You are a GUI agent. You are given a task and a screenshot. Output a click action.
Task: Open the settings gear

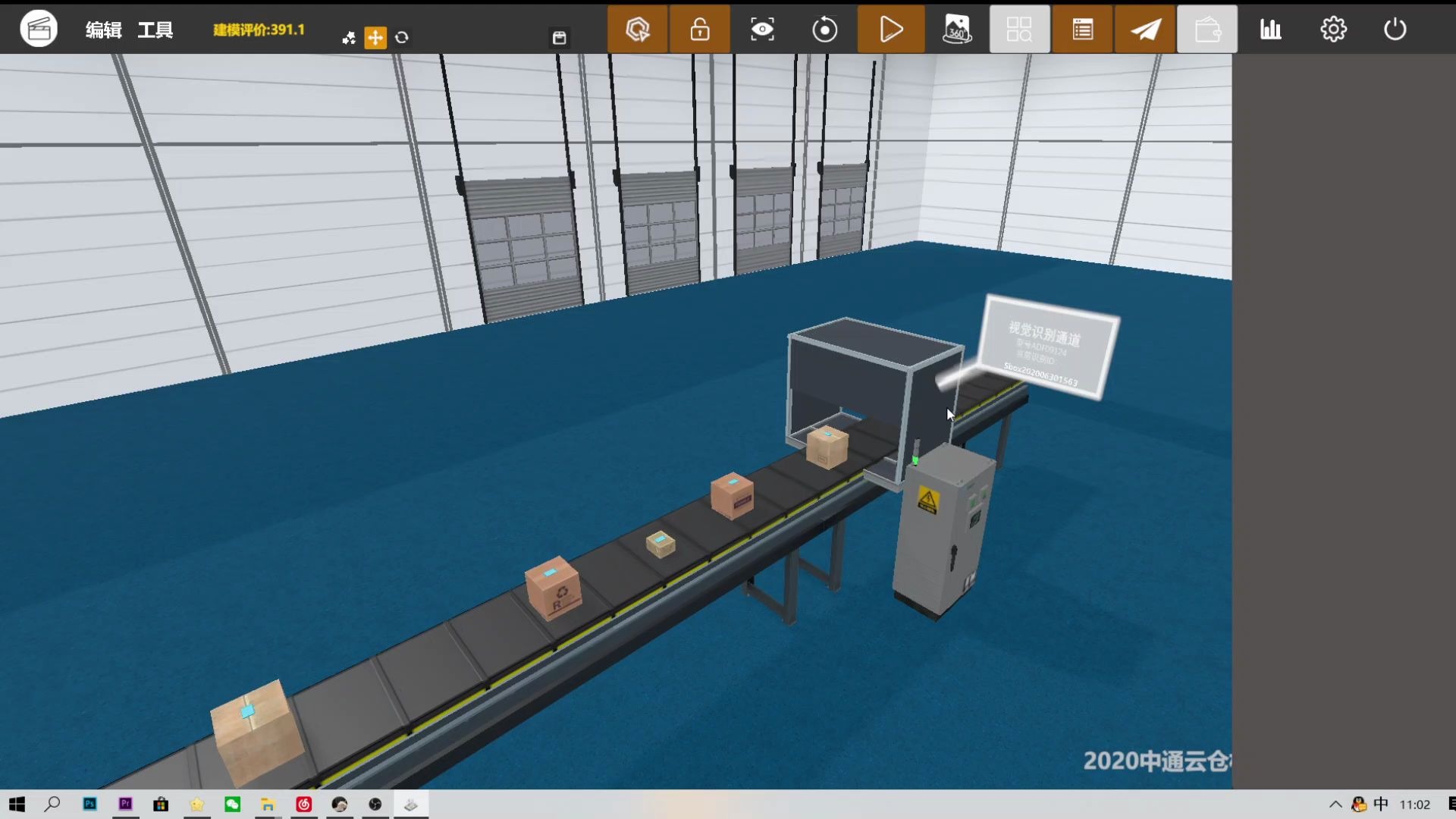(x=1333, y=30)
